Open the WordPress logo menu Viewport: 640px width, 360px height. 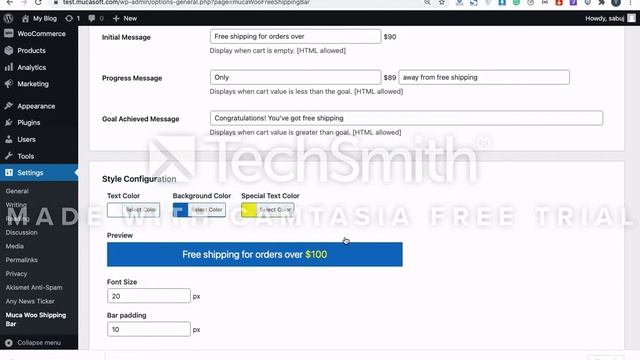(x=8, y=18)
